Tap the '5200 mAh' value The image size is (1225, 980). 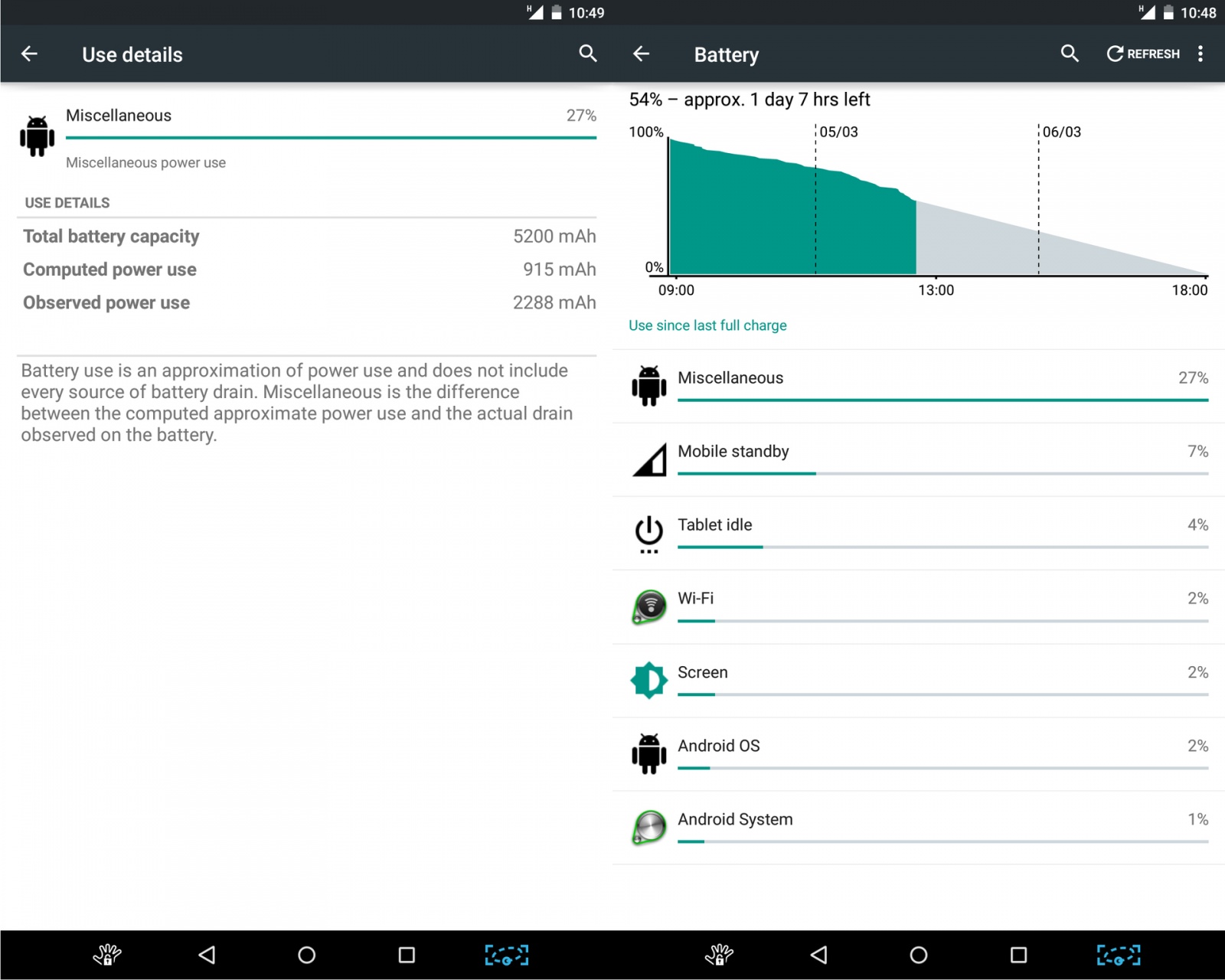pos(554,237)
